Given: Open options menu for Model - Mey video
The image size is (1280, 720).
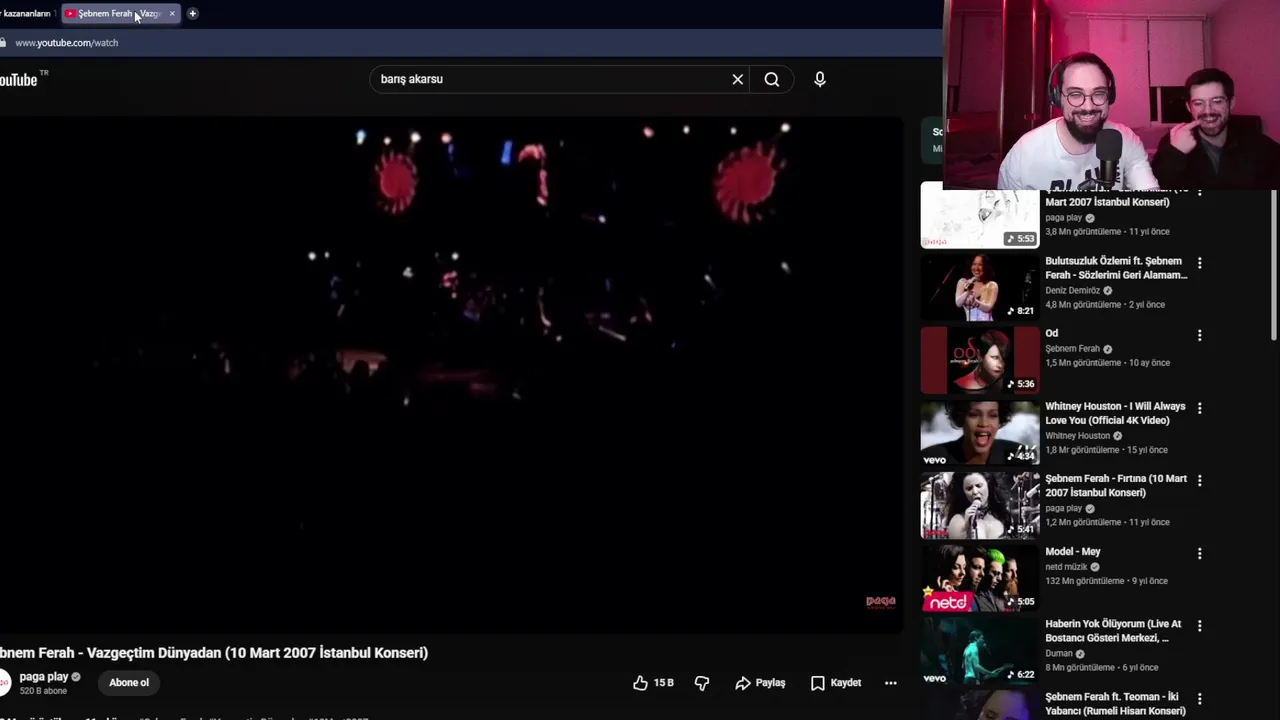Looking at the screenshot, I should pos(1200,553).
